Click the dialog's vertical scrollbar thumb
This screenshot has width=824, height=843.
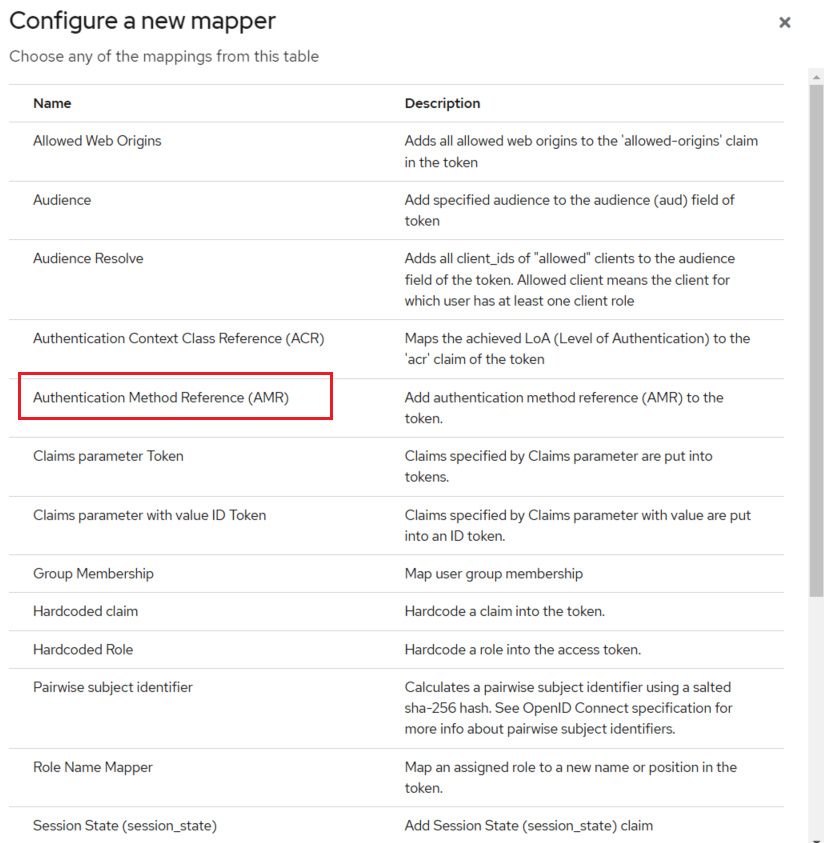click(816, 330)
